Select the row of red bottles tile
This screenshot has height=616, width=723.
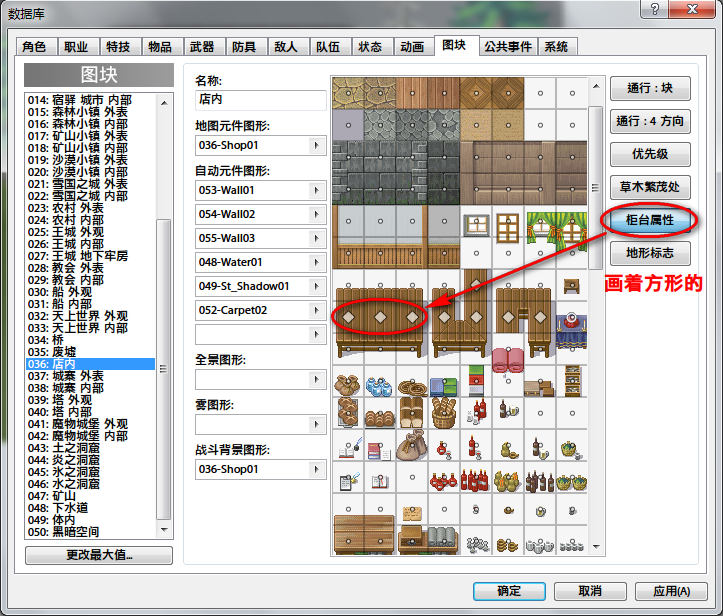point(475,480)
